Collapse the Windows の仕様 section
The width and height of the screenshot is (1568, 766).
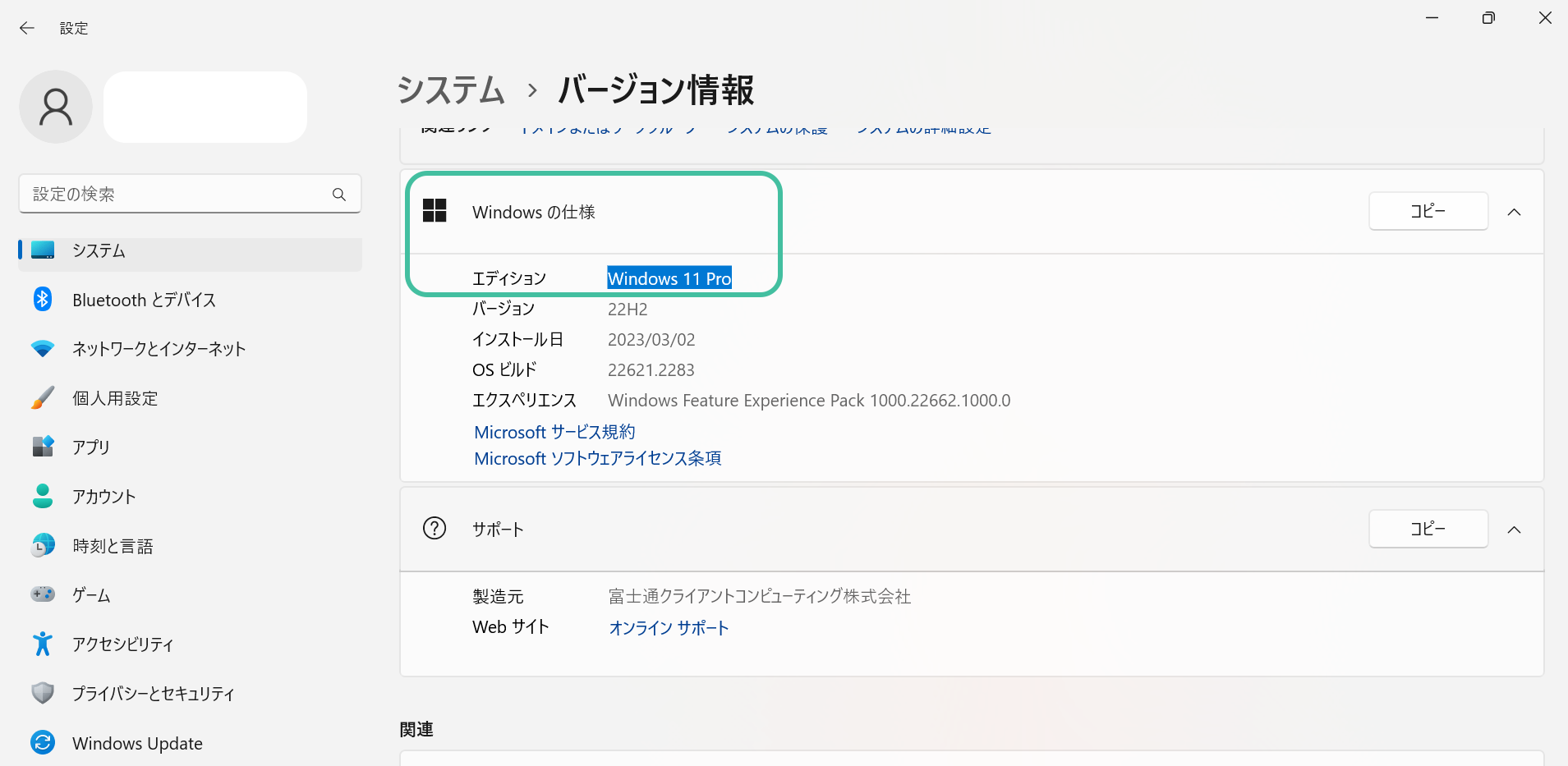(x=1514, y=212)
